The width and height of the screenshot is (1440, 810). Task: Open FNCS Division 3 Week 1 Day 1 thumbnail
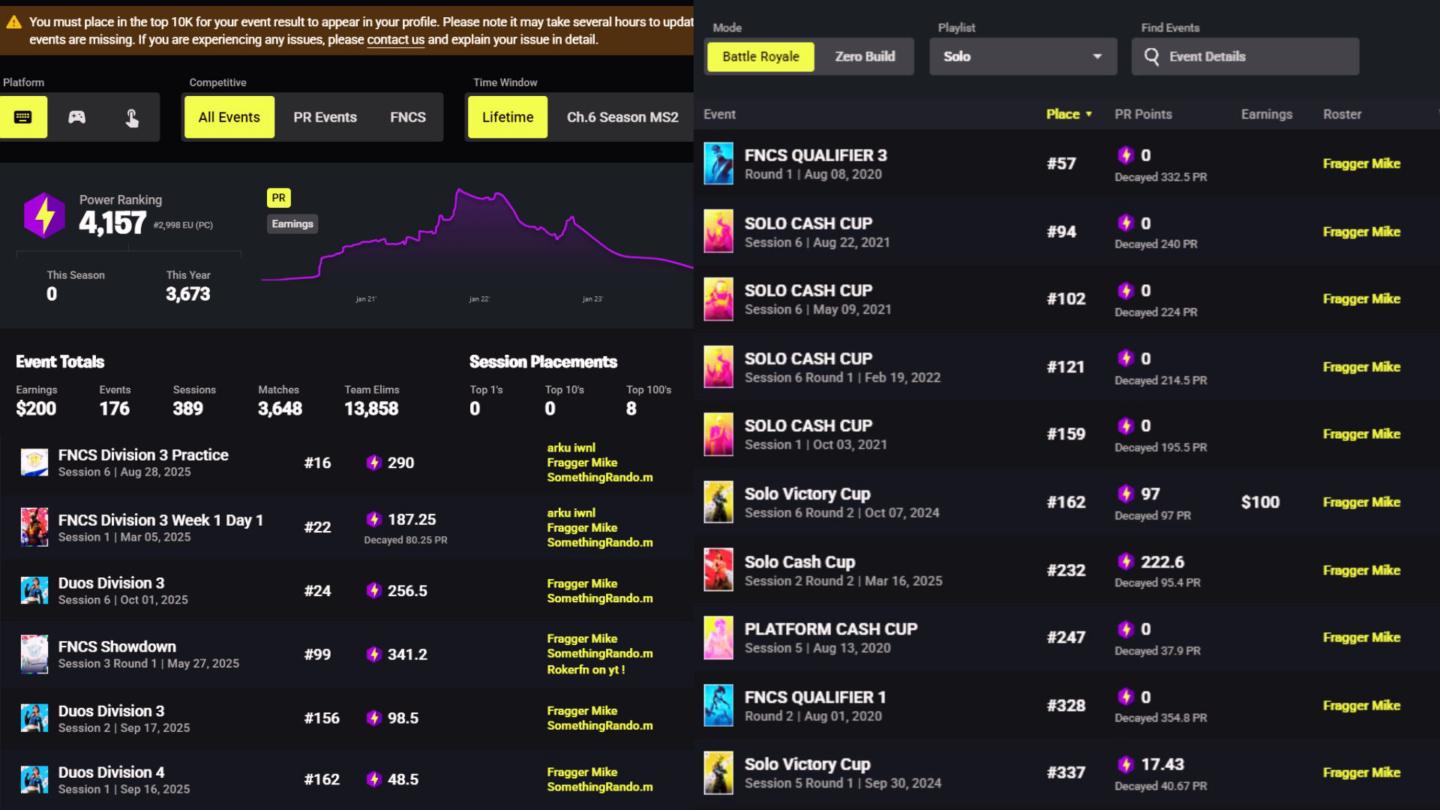[35, 527]
